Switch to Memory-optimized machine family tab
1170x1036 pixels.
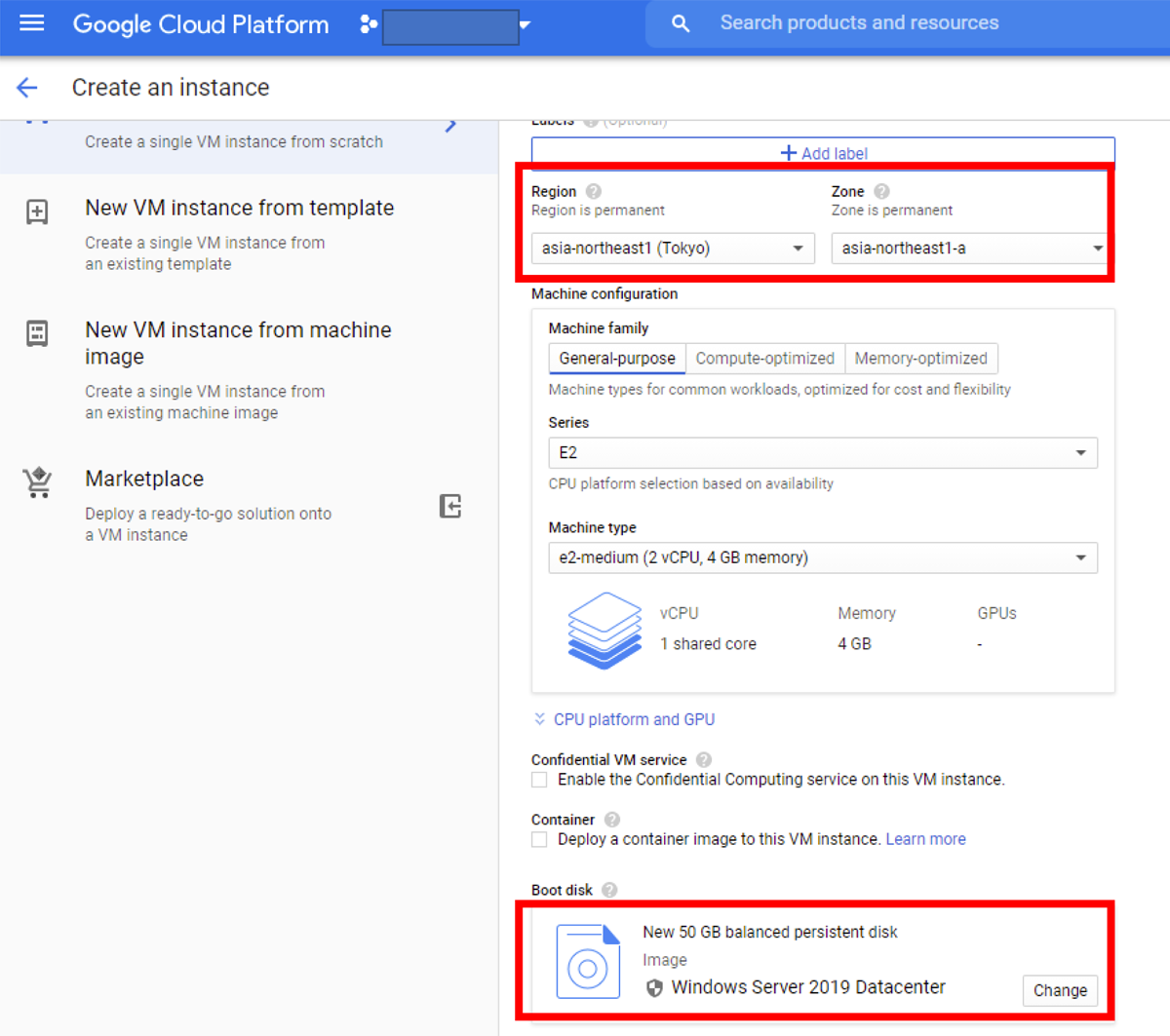921,359
